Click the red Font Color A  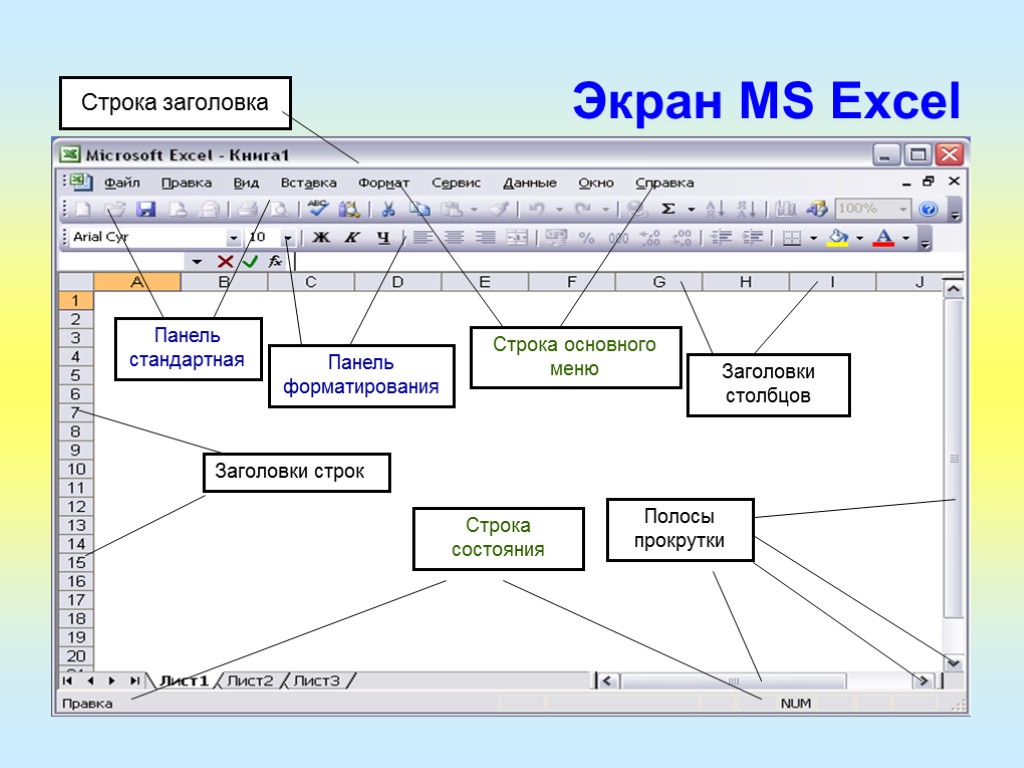884,238
